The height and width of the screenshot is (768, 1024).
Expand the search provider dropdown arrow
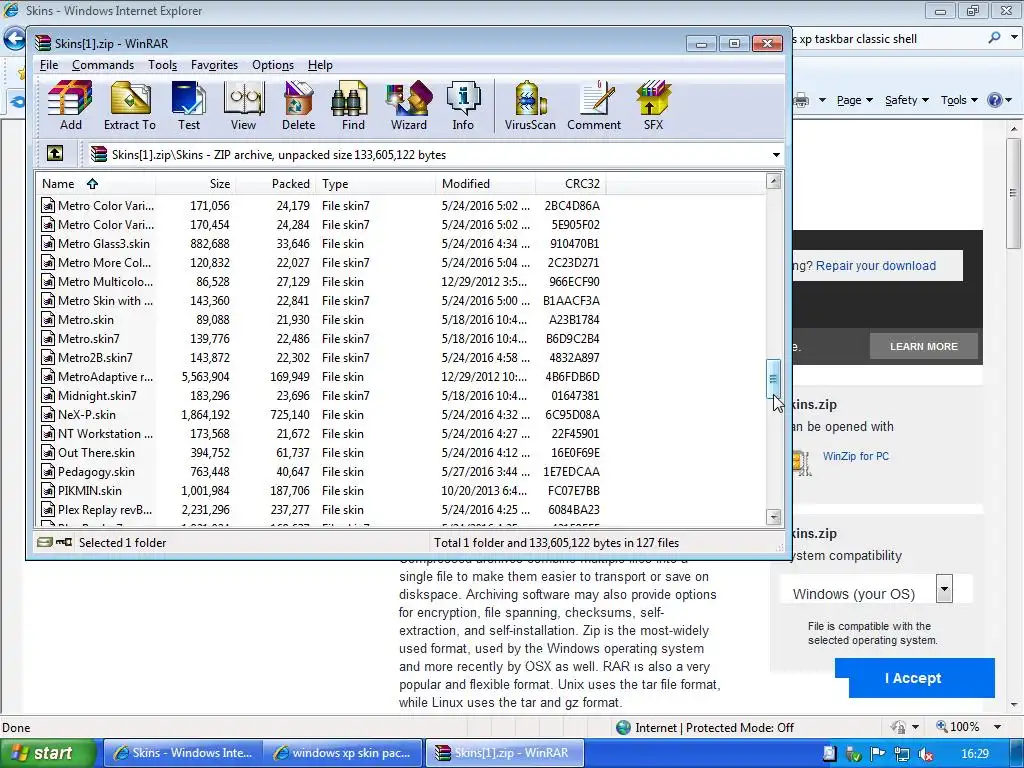click(x=1014, y=38)
